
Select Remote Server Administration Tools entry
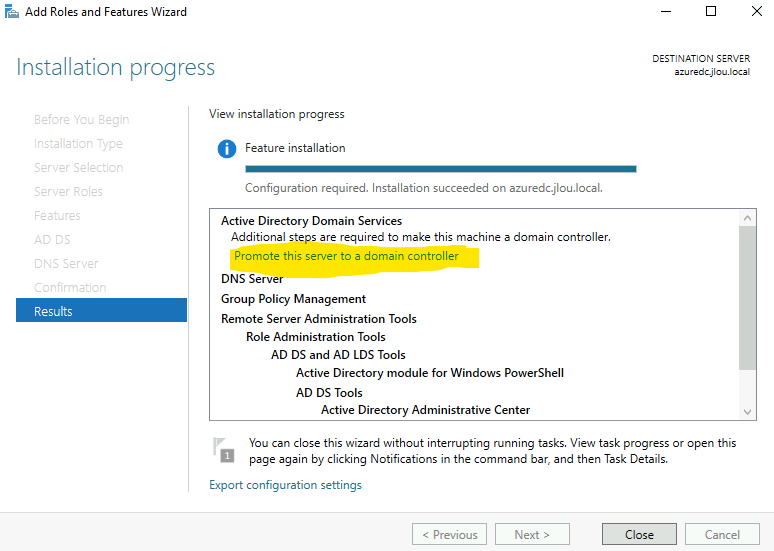point(319,319)
